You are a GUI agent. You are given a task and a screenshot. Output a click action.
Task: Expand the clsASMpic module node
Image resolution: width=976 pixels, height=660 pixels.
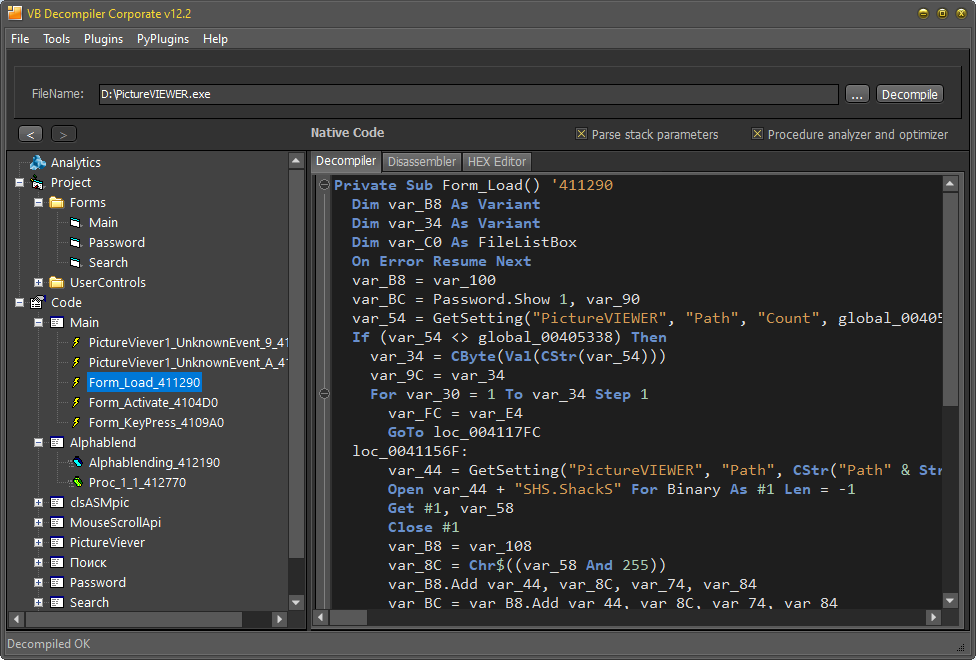(38, 502)
